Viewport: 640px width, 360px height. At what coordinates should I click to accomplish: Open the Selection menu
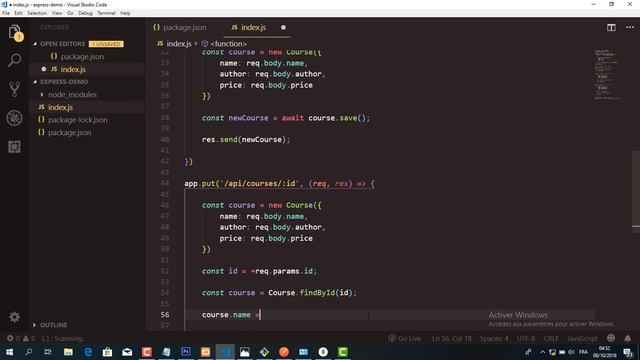coord(37,13)
